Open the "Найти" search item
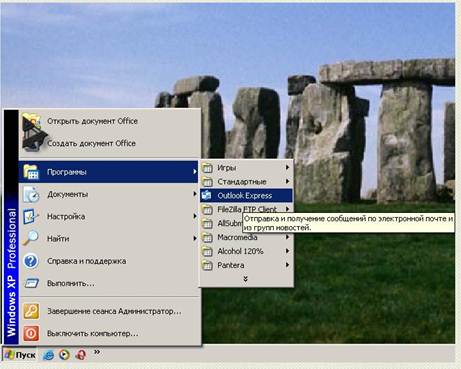This screenshot has height=369, width=461. pyautogui.click(x=109, y=239)
